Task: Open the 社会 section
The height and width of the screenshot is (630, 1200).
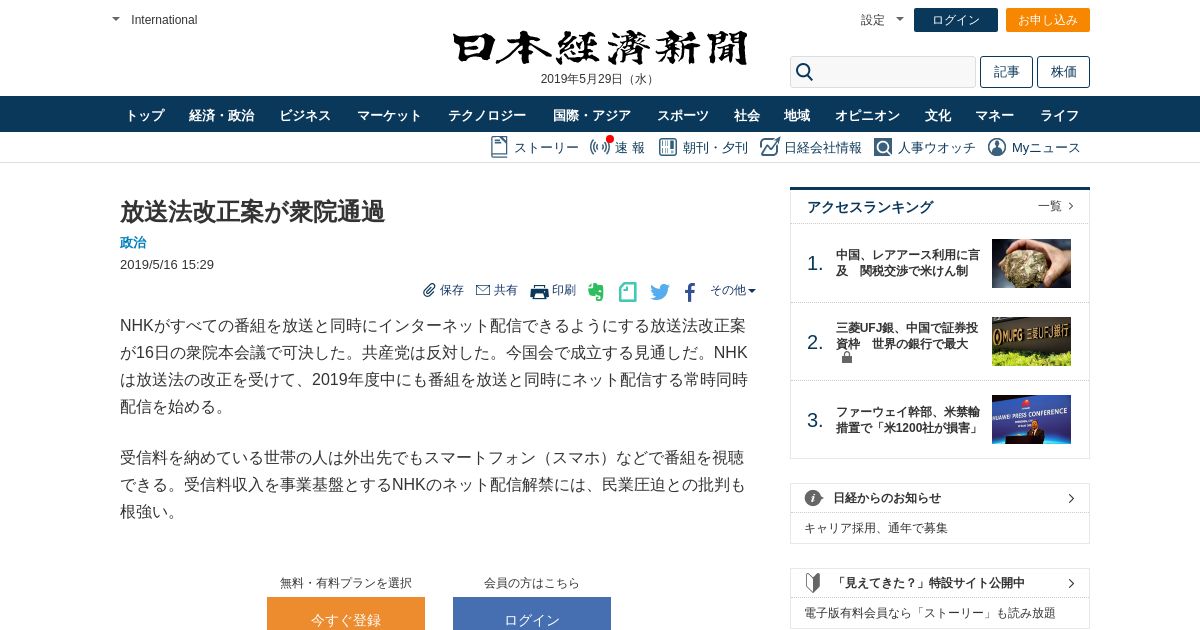Action: click(x=747, y=115)
